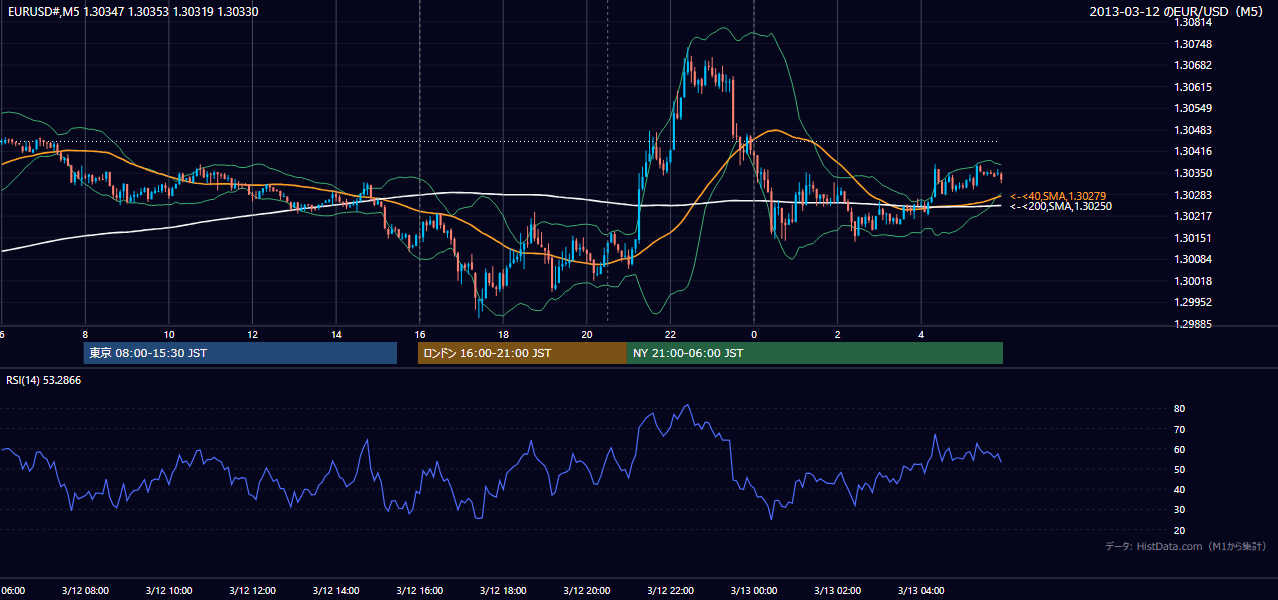Click hour label 0 under the price chart
The image size is (1278, 600).
(x=754, y=334)
